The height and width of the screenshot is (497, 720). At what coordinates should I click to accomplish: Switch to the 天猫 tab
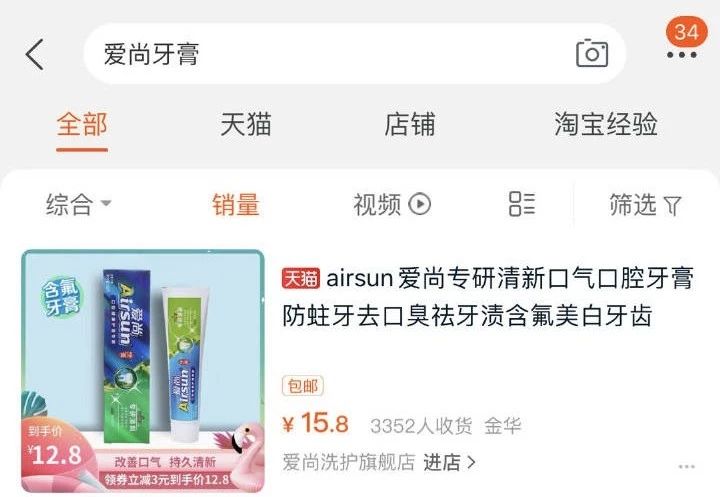[x=246, y=124]
